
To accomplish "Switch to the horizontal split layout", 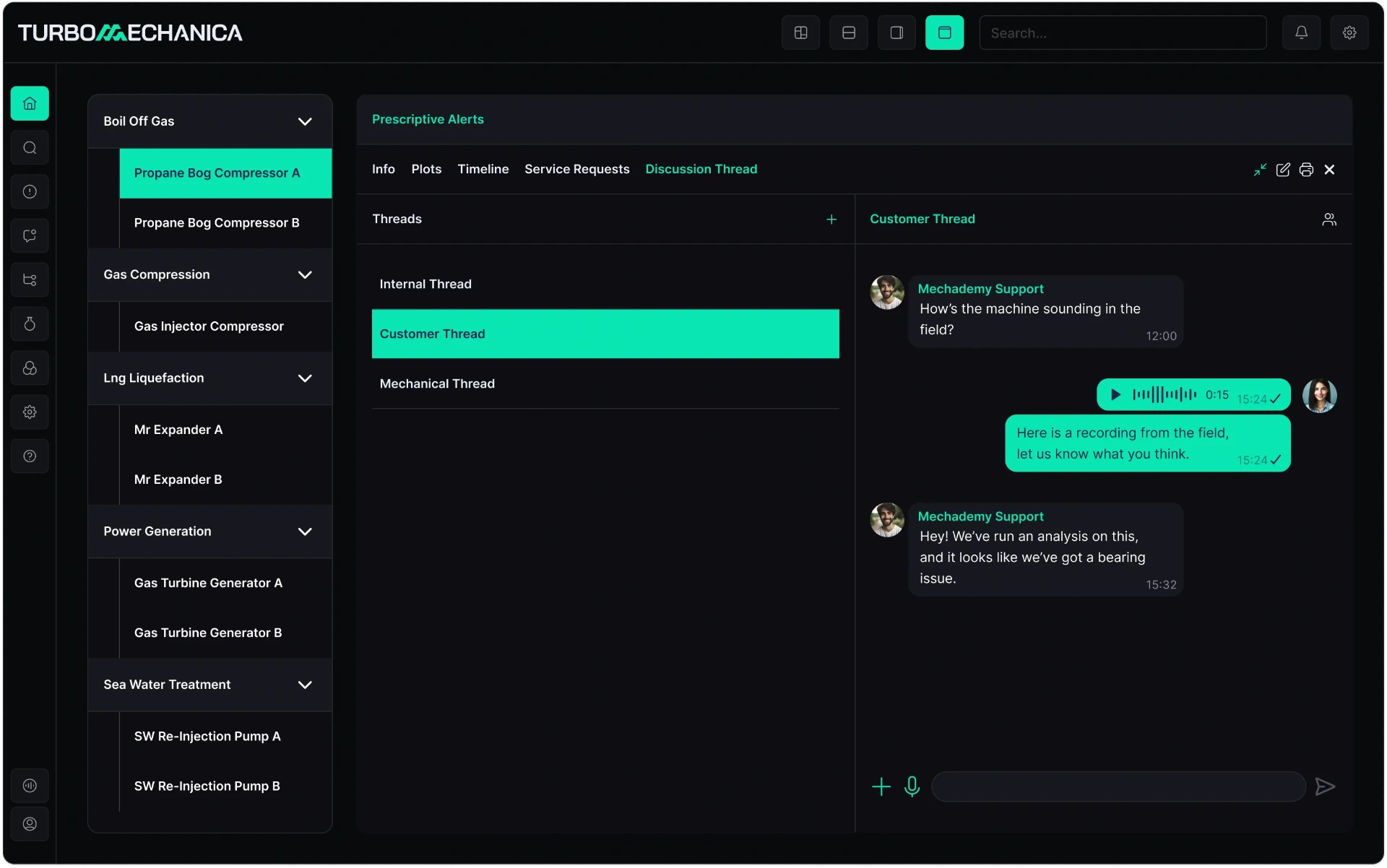I will tap(849, 32).
